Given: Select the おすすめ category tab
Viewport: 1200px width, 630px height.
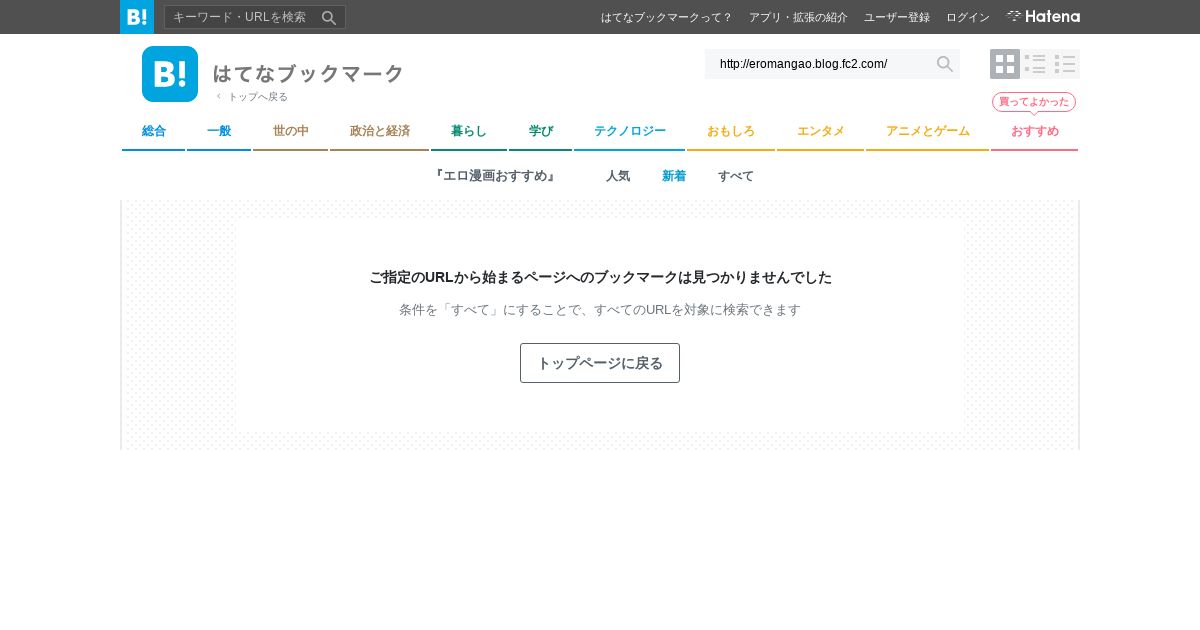Looking at the screenshot, I should pos(1035,132).
